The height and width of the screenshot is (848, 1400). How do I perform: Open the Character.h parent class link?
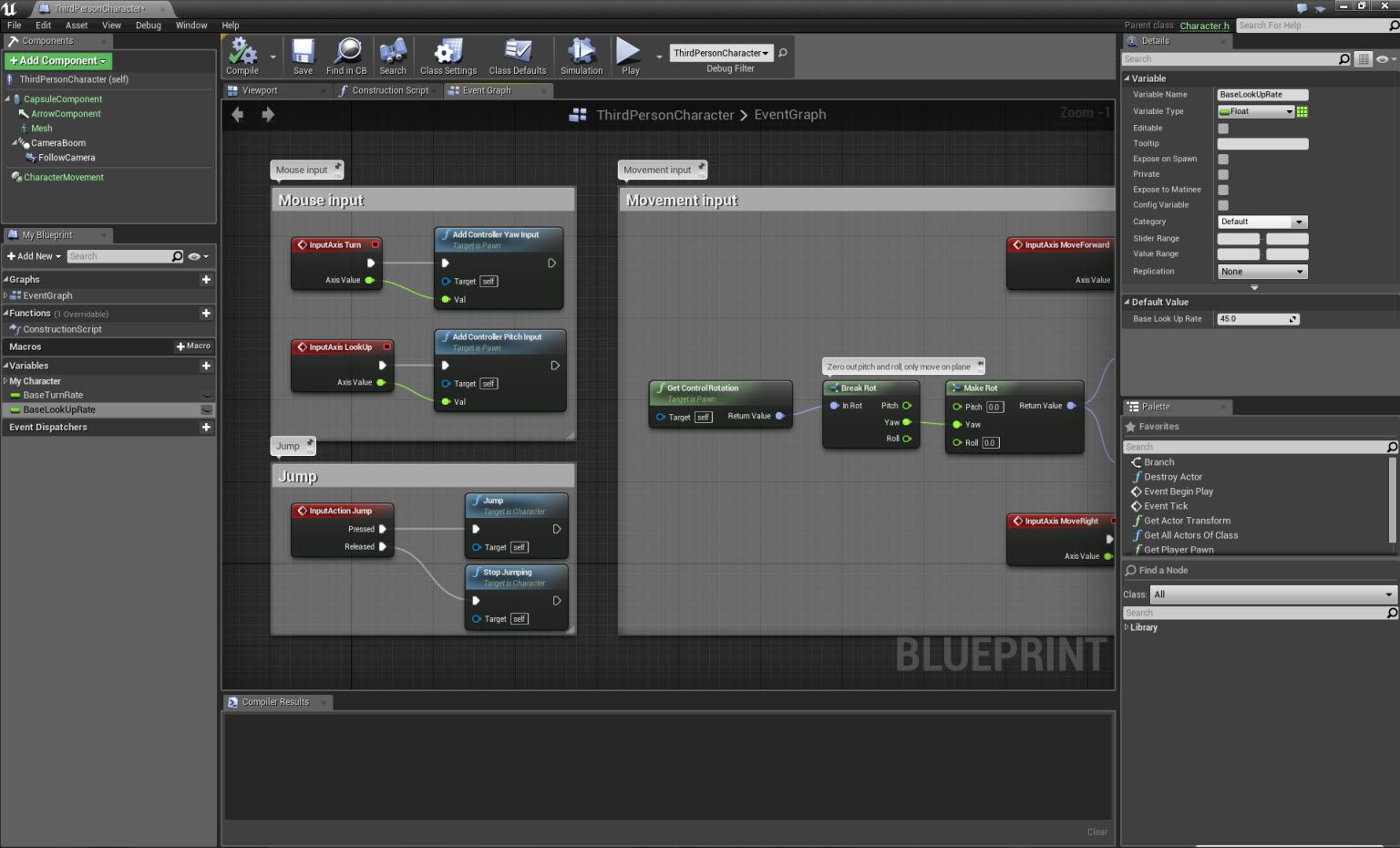pyautogui.click(x=1204, y=26)
